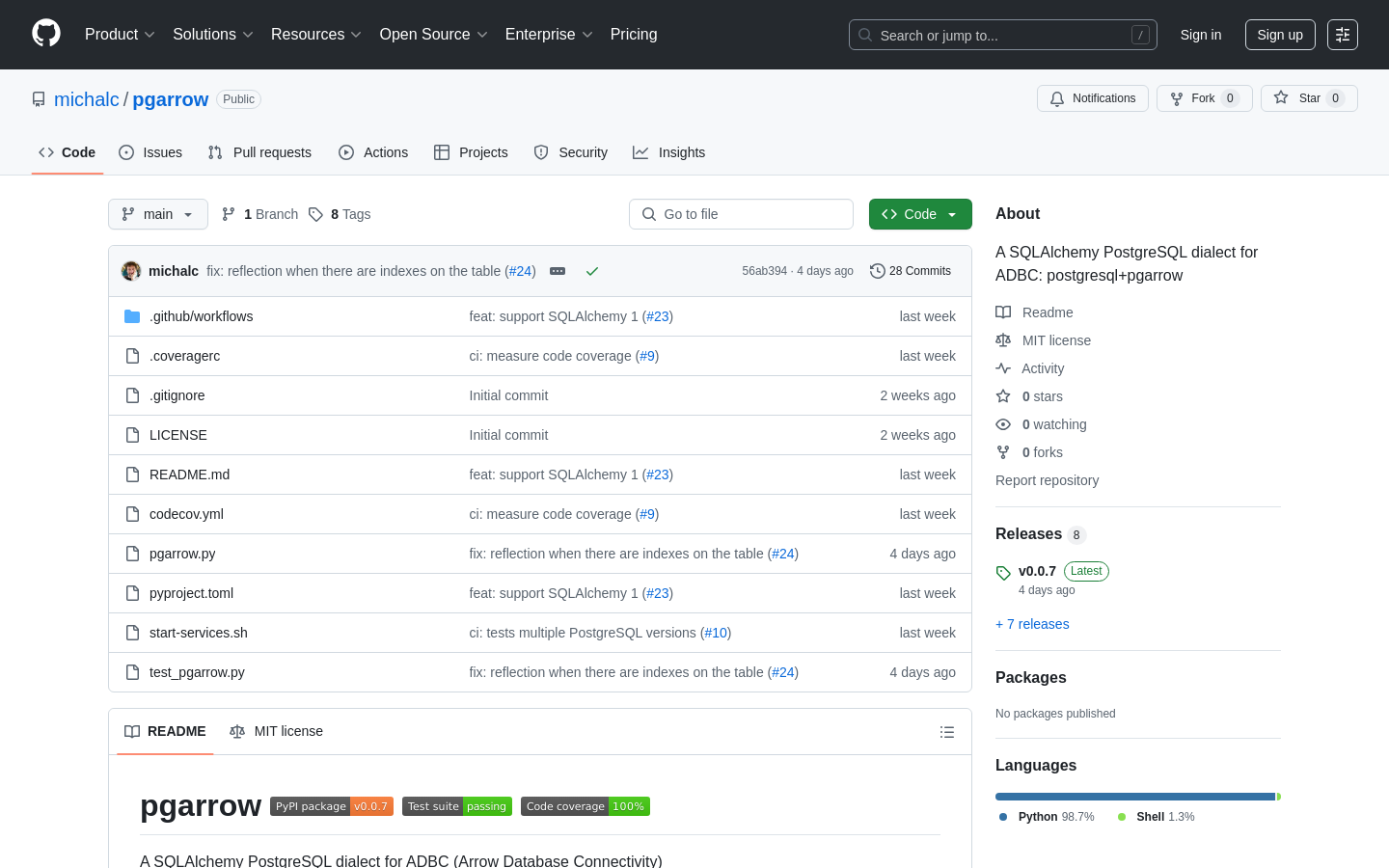The image size is (1389, 868).
Task: Open the main branch selector dropdown
Action: click(x=158, y=214)
